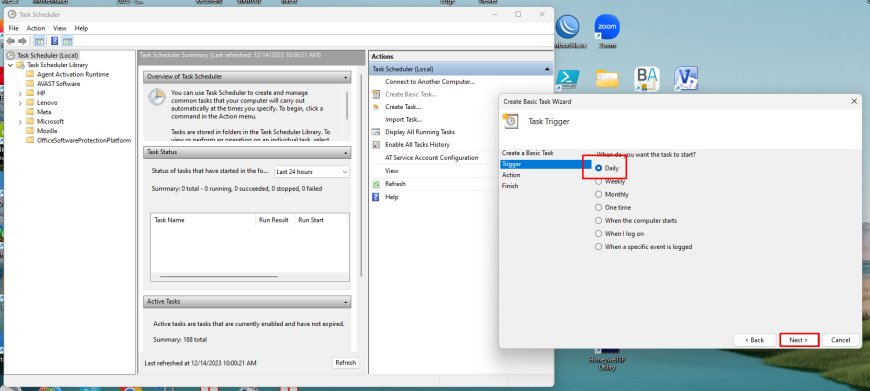Collapse the Overview of Task Scheduler section

346,77
